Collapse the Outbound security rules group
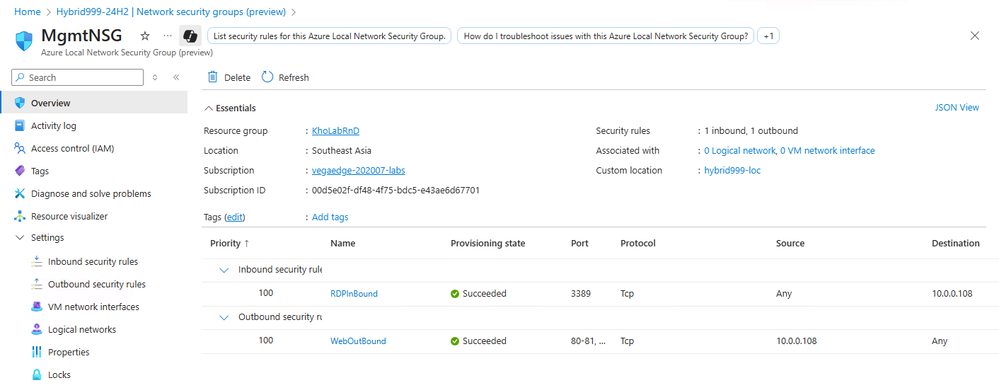The height and width of the screenshot is (386, 999). 224,317
